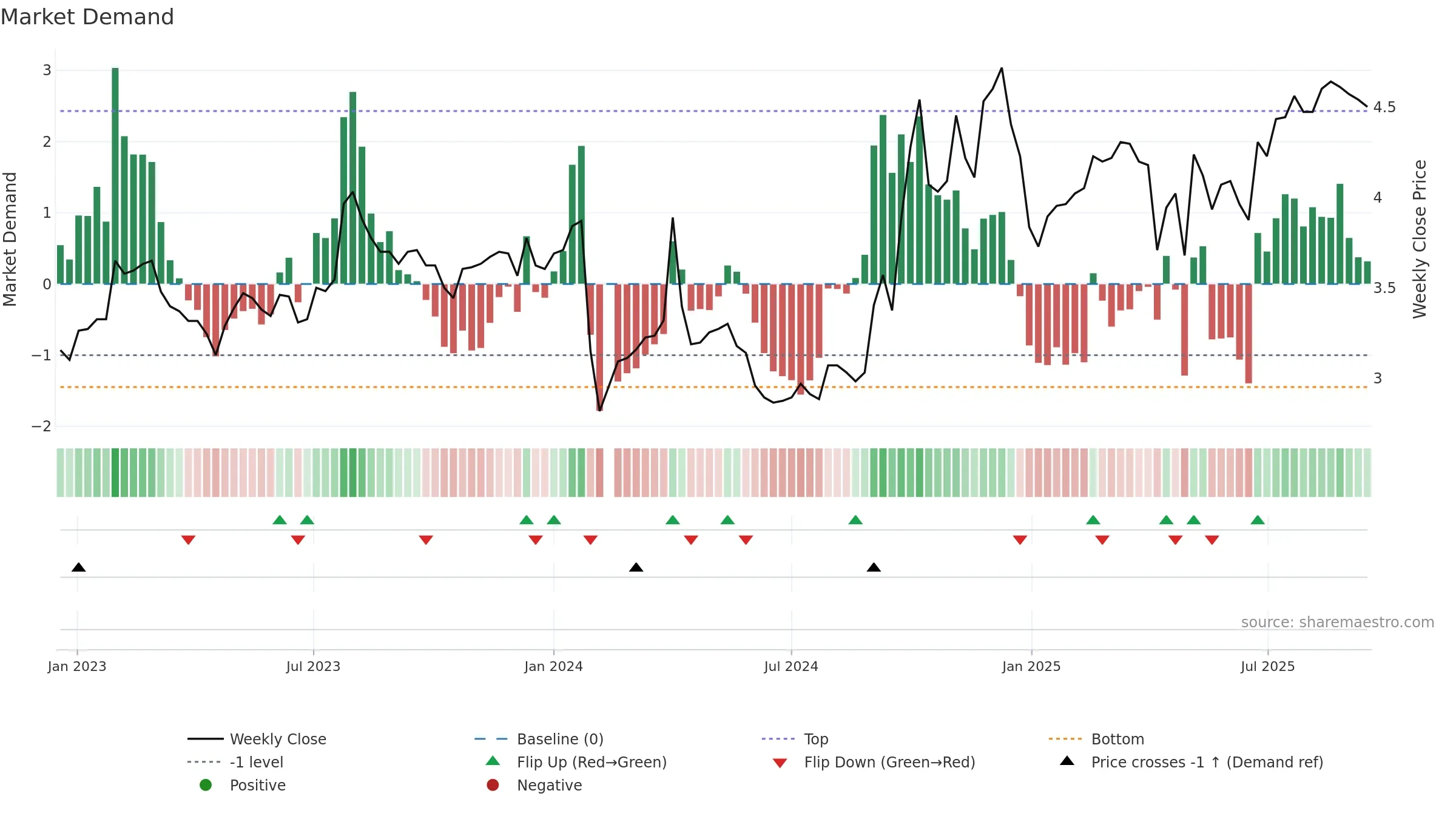Click the Jan 2025 axis label

[x=1031, y=666]
